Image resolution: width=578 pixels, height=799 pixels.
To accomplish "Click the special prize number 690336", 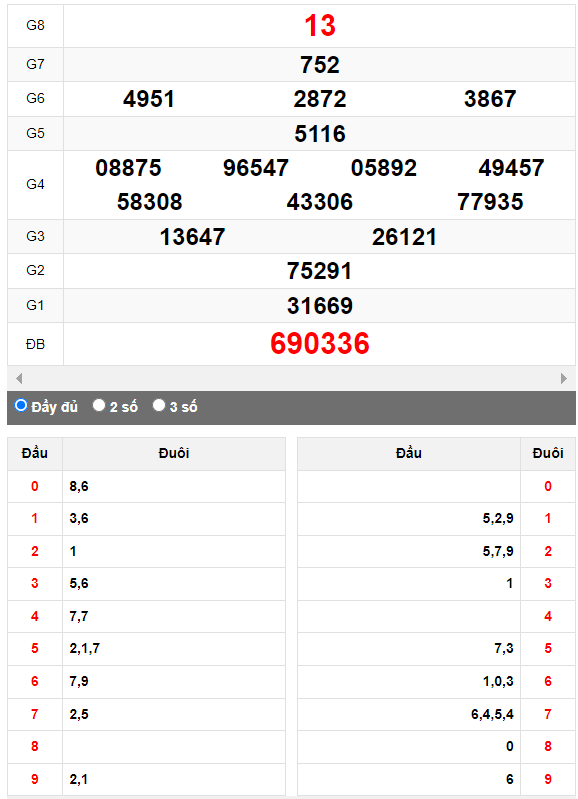I will [320, 343].
